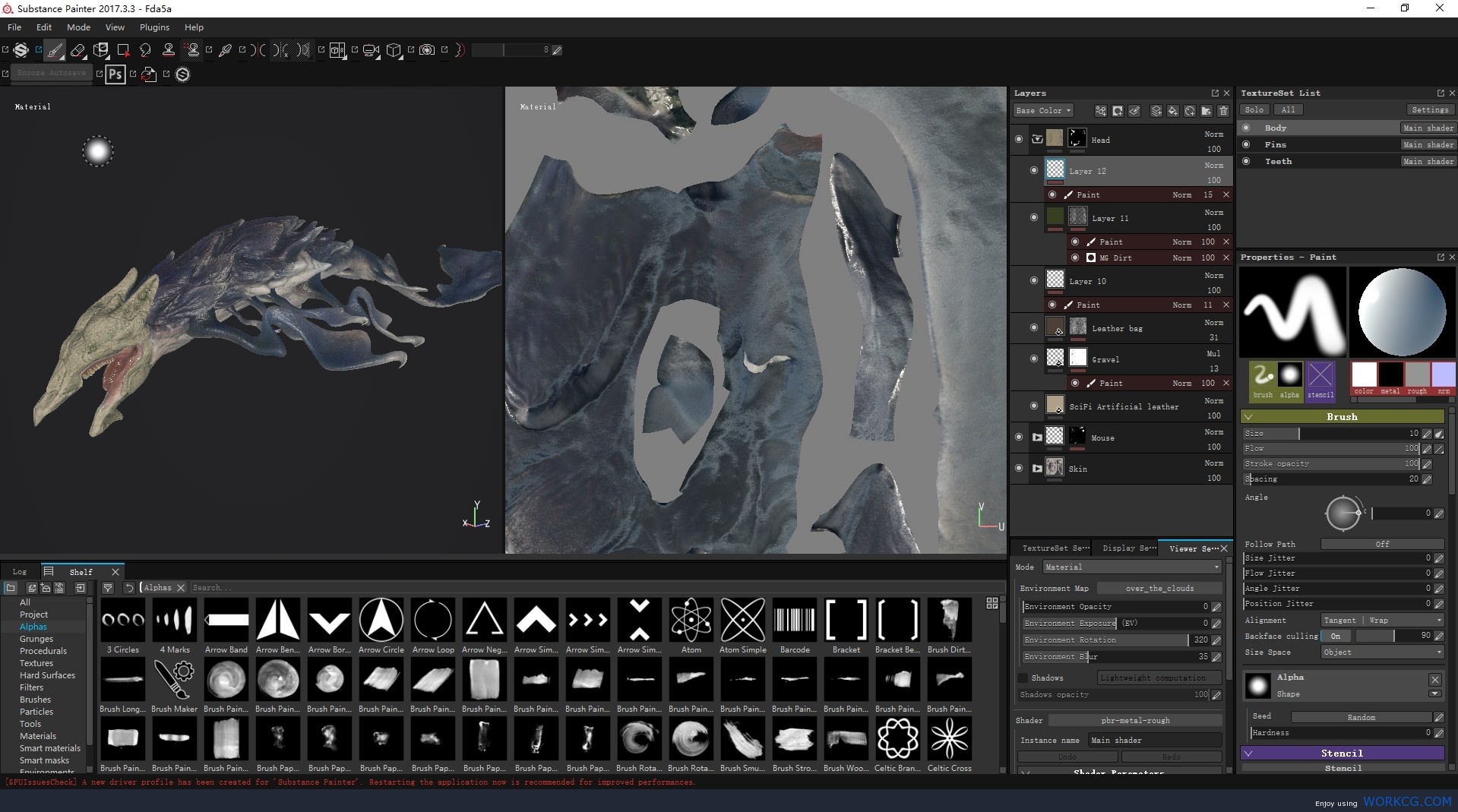Add a new fill layer
The image size is (1458, 812).
(1173, 111)
